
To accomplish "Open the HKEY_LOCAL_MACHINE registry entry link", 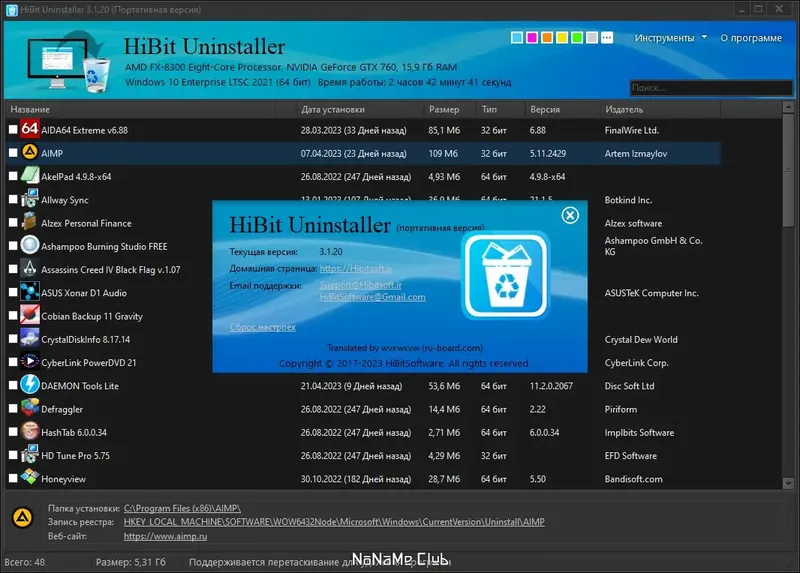I will (x=334, y=522).
